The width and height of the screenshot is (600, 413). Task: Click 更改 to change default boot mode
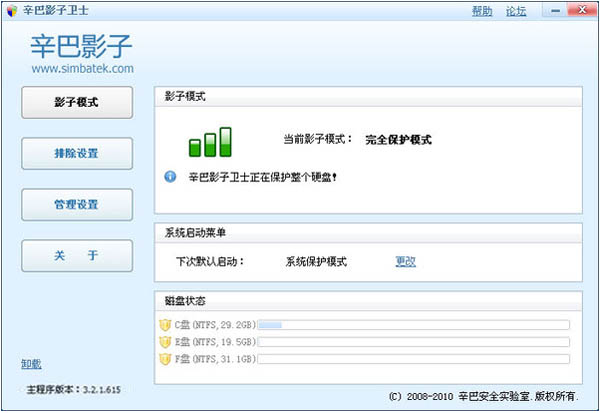click(405, 261)
